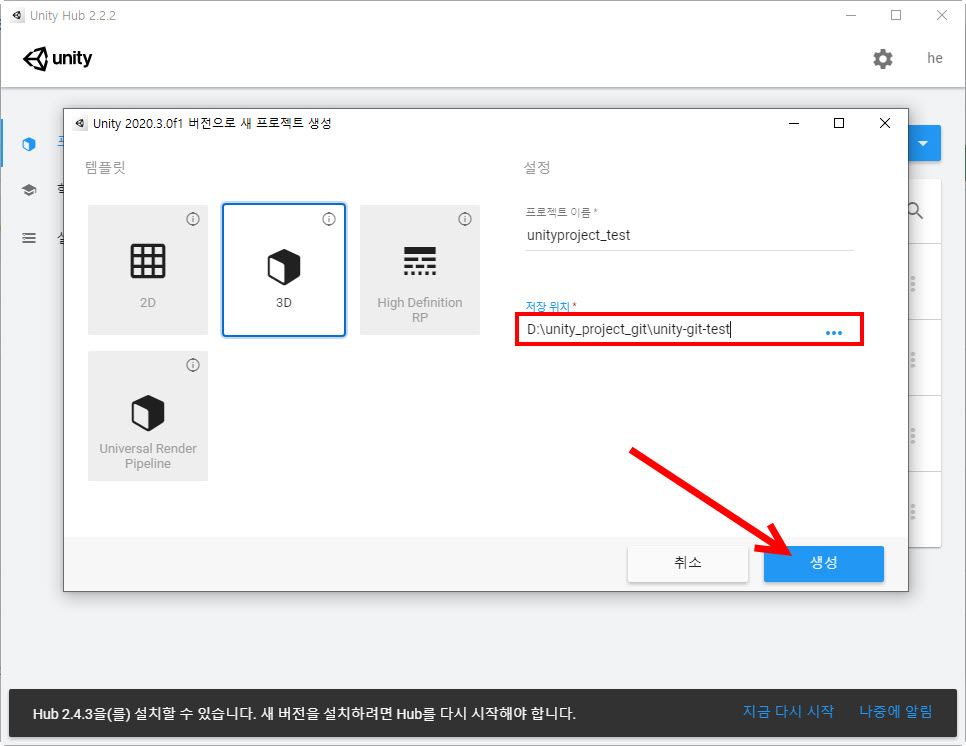Maximize the new project dialog
This screenshot has height=746, width=966.
point(838,123)
